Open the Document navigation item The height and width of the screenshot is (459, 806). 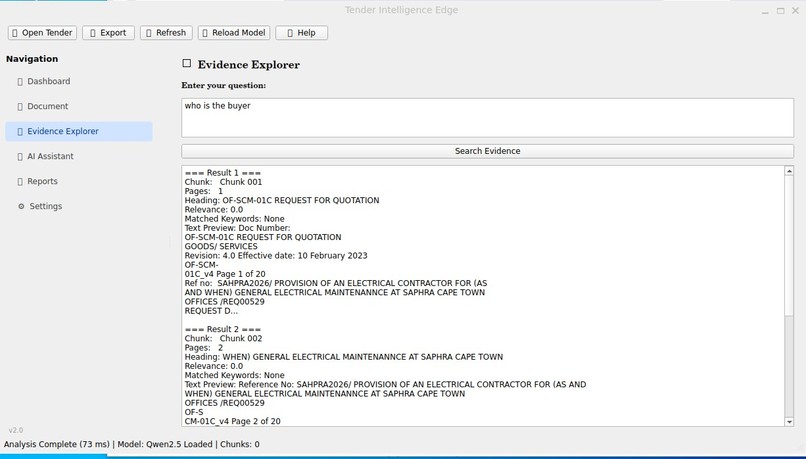(x=79, y=106)
